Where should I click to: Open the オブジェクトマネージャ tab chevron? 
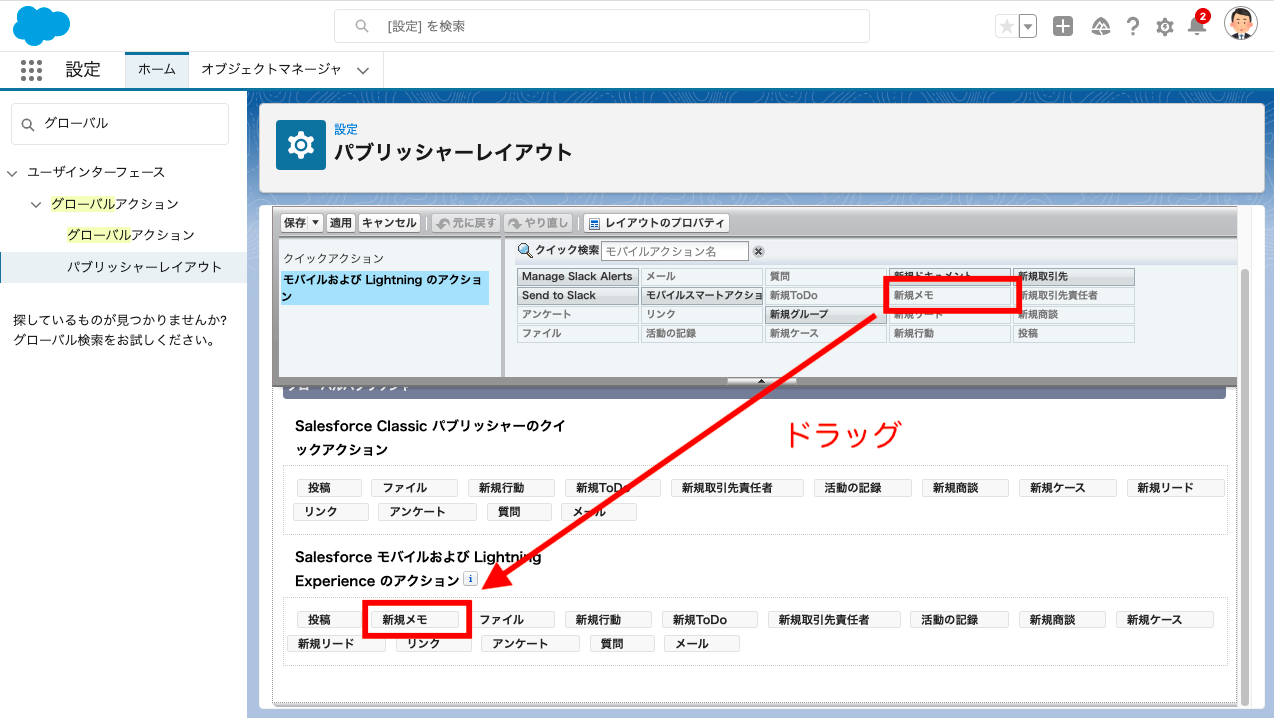click(363, 70)
